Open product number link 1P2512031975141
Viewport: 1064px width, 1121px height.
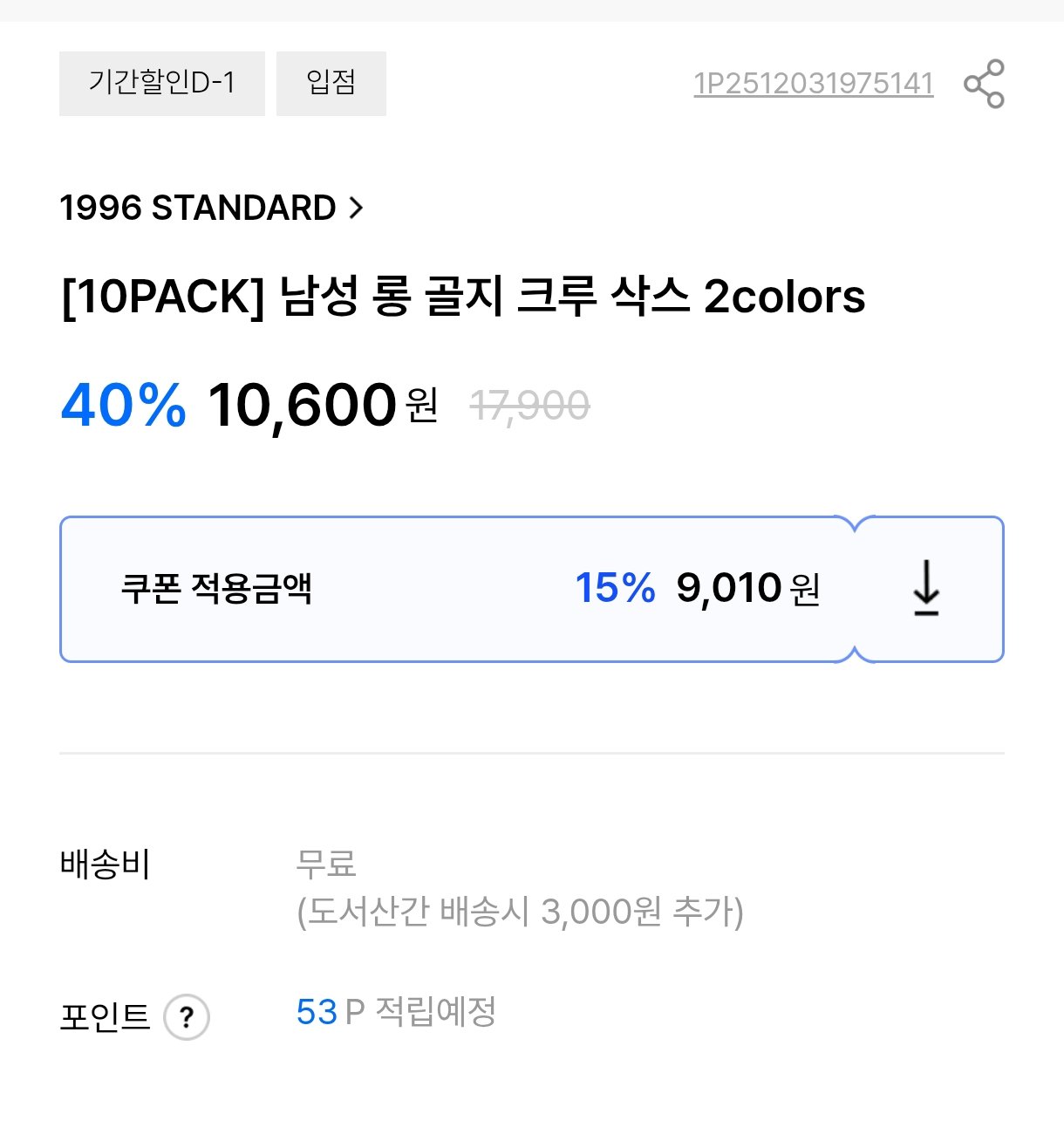click(813, 85)
